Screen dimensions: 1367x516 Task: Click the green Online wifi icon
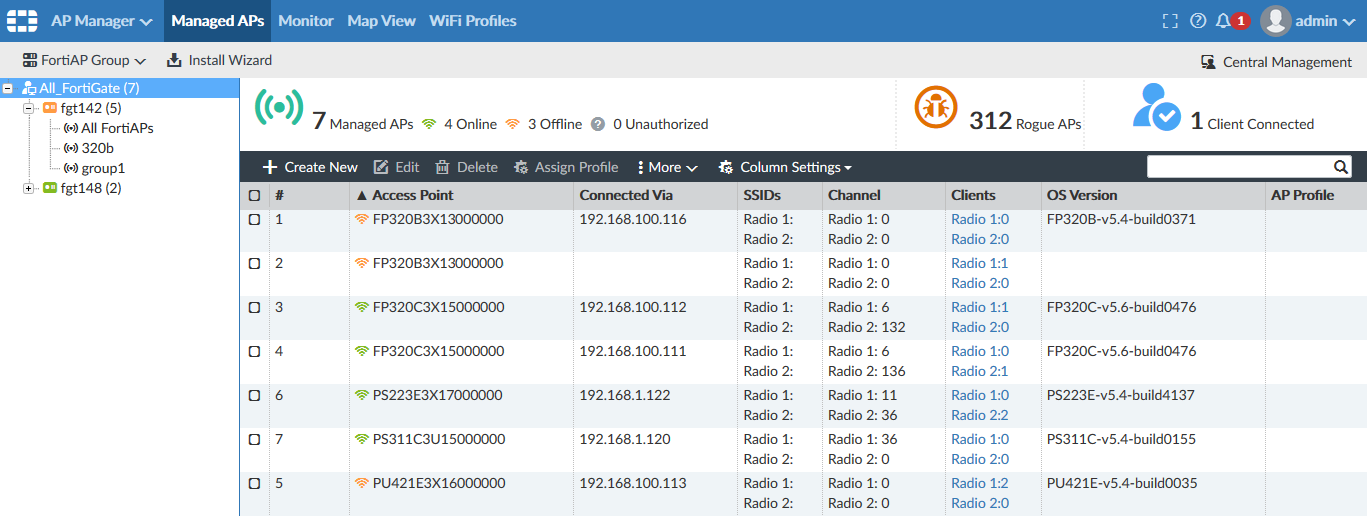click(x=429, y=124)
